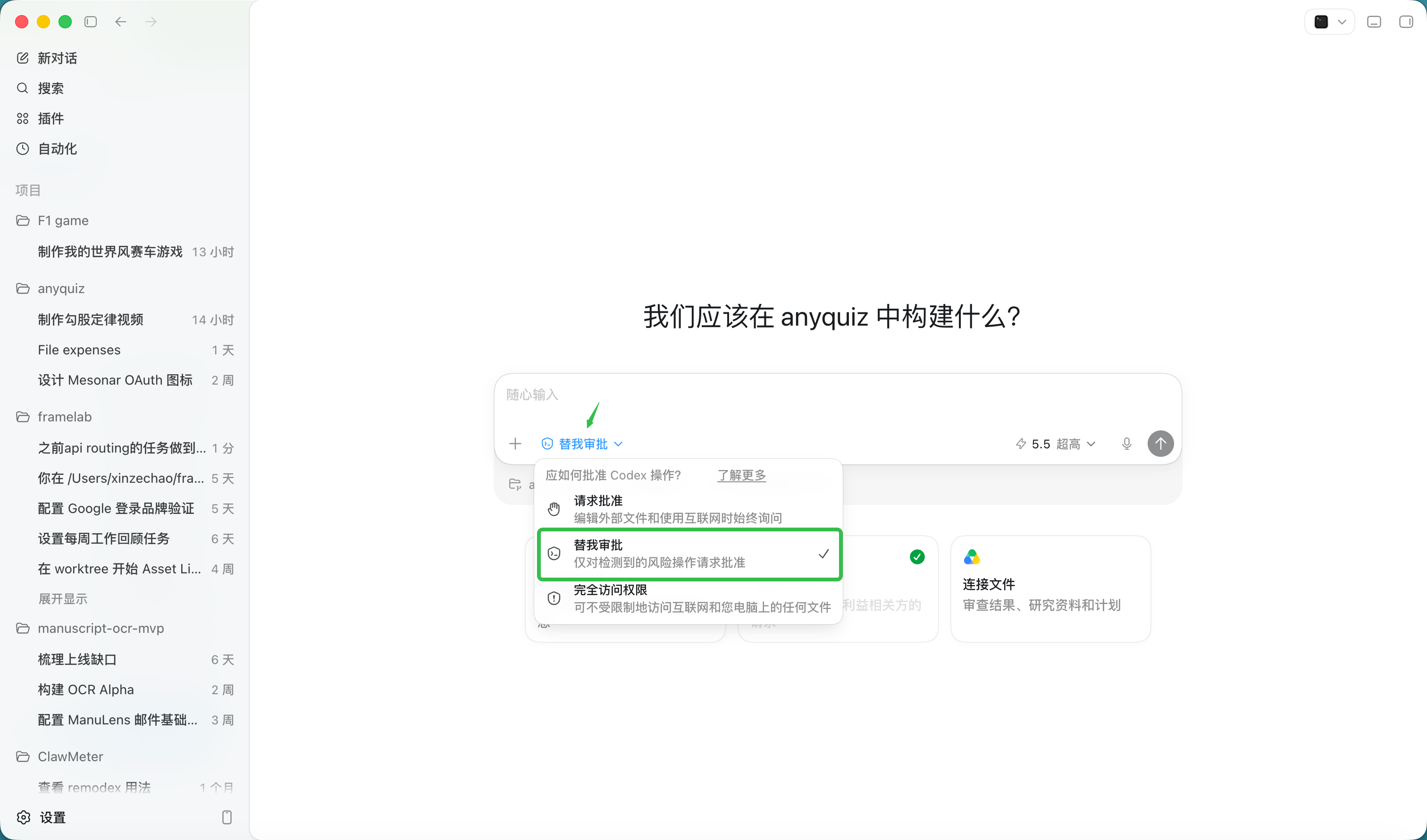Click 展开显示 to show more threads

[63, 599]
